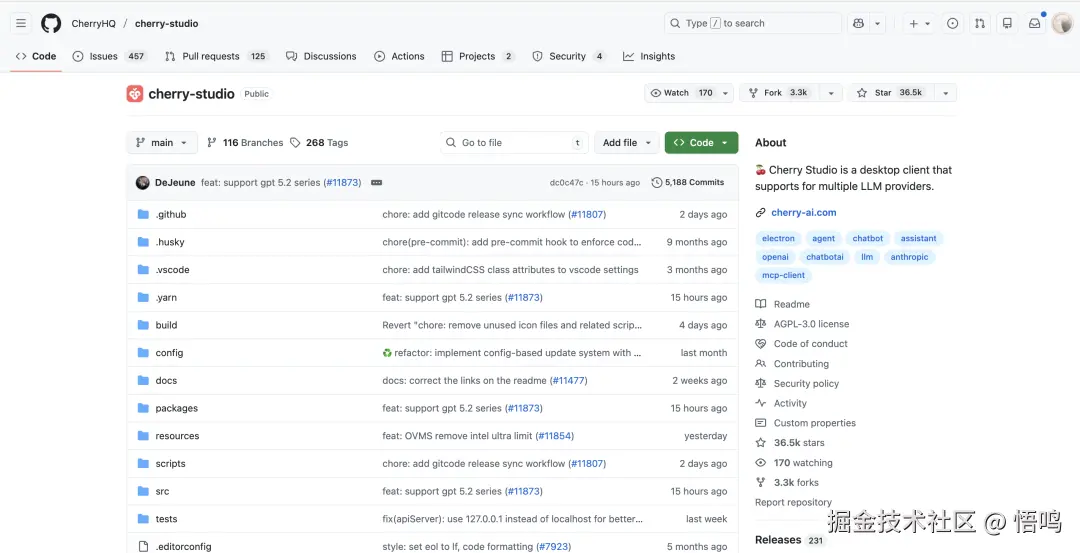
Task: Switch to the Pull requests tab
Action: point(217,56)
